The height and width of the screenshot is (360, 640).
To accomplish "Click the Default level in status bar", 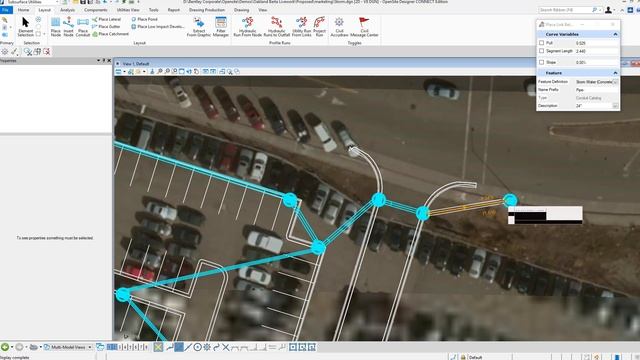I will pos(476,357).
